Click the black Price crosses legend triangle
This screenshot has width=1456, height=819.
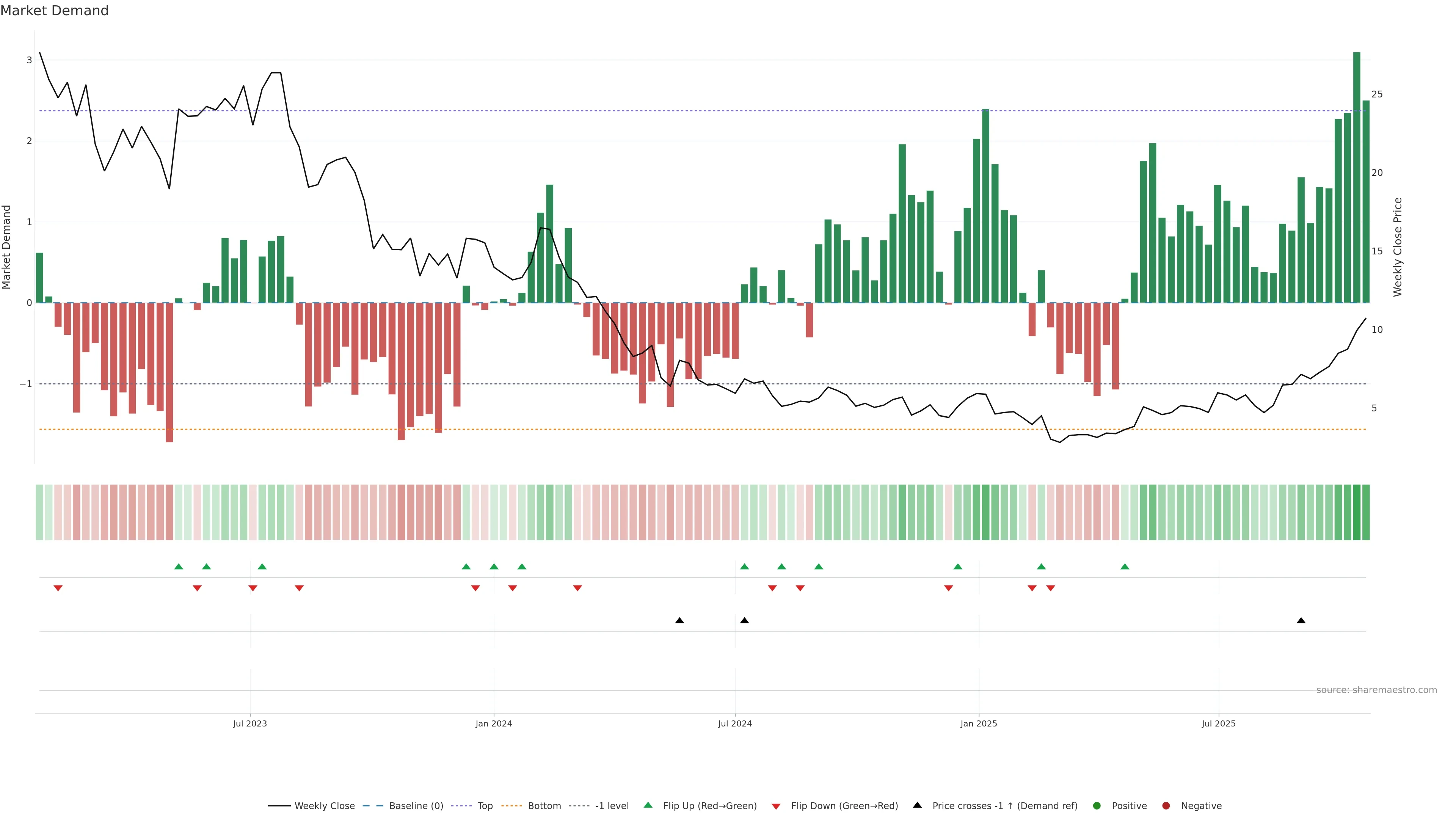917,805
